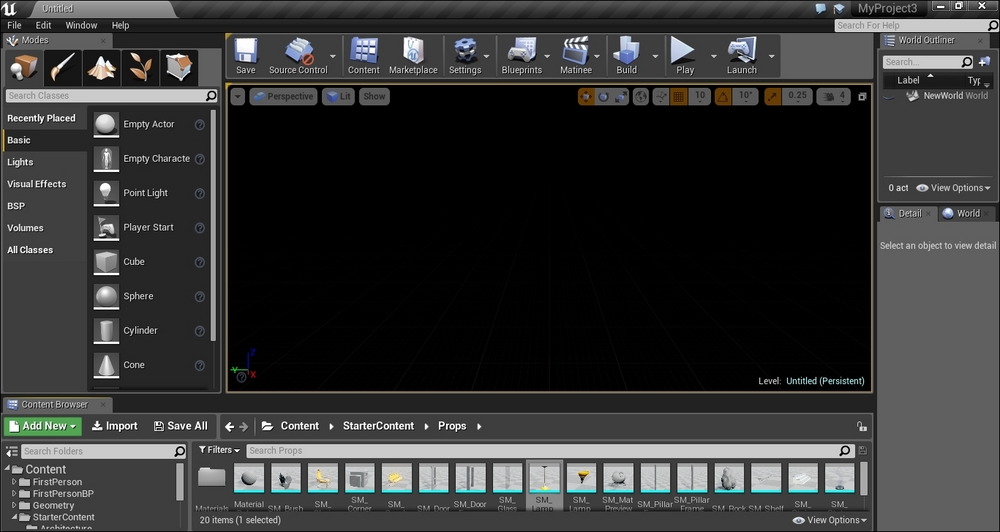The width and height of the screenshot is (1000, 532).
Task: Toggle grid snapping in the viewport
Action: (678, 96)
